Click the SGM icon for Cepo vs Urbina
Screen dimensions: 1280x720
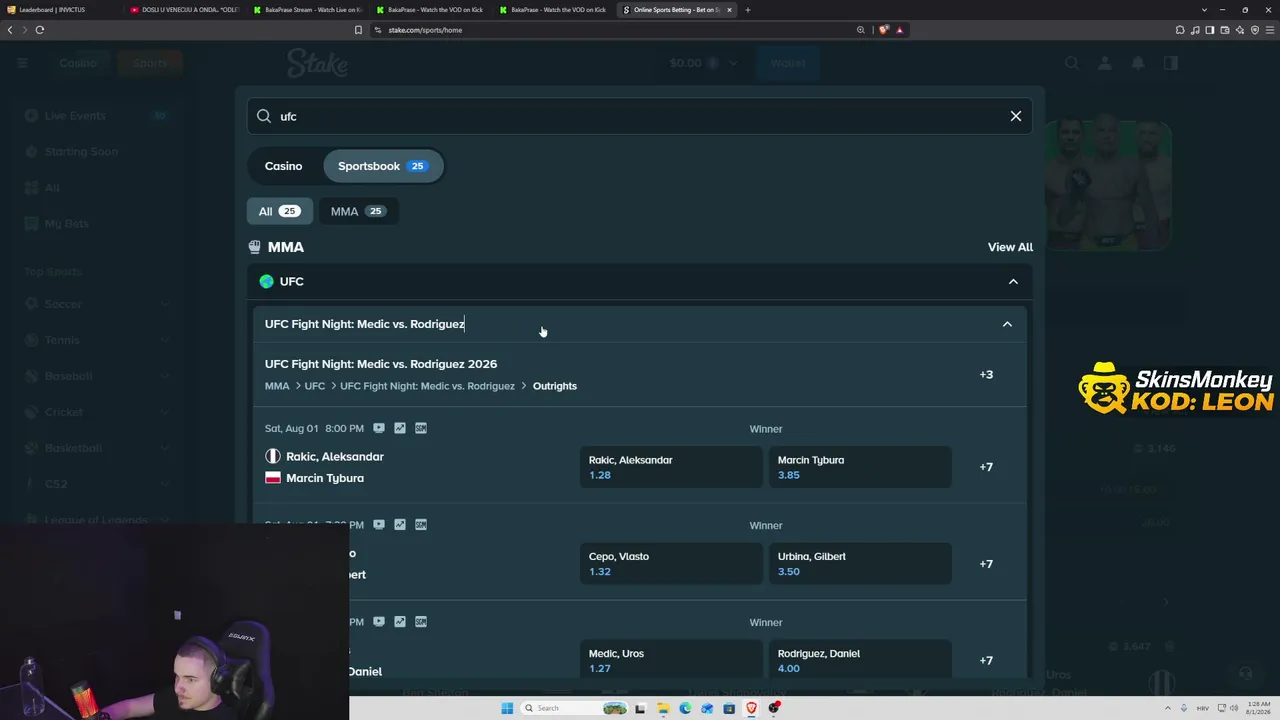tap(421, 524)
